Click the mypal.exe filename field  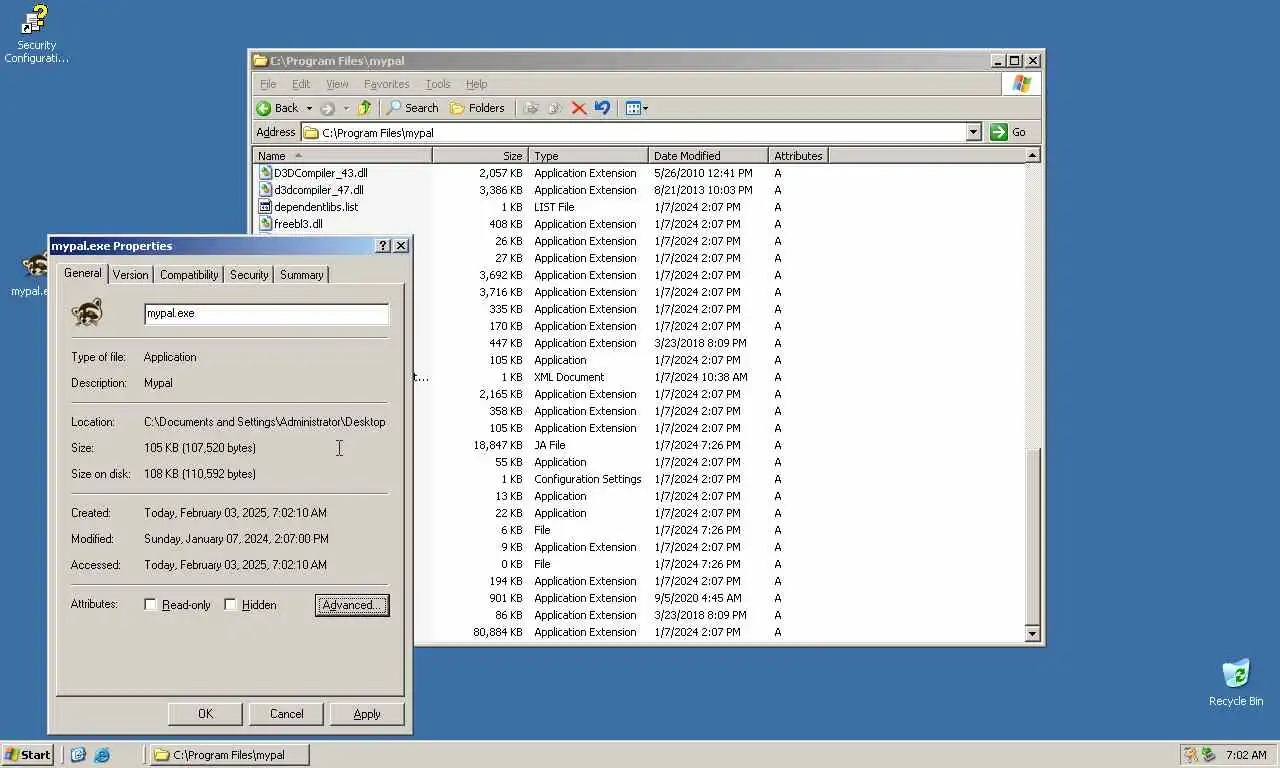(266, 314)
